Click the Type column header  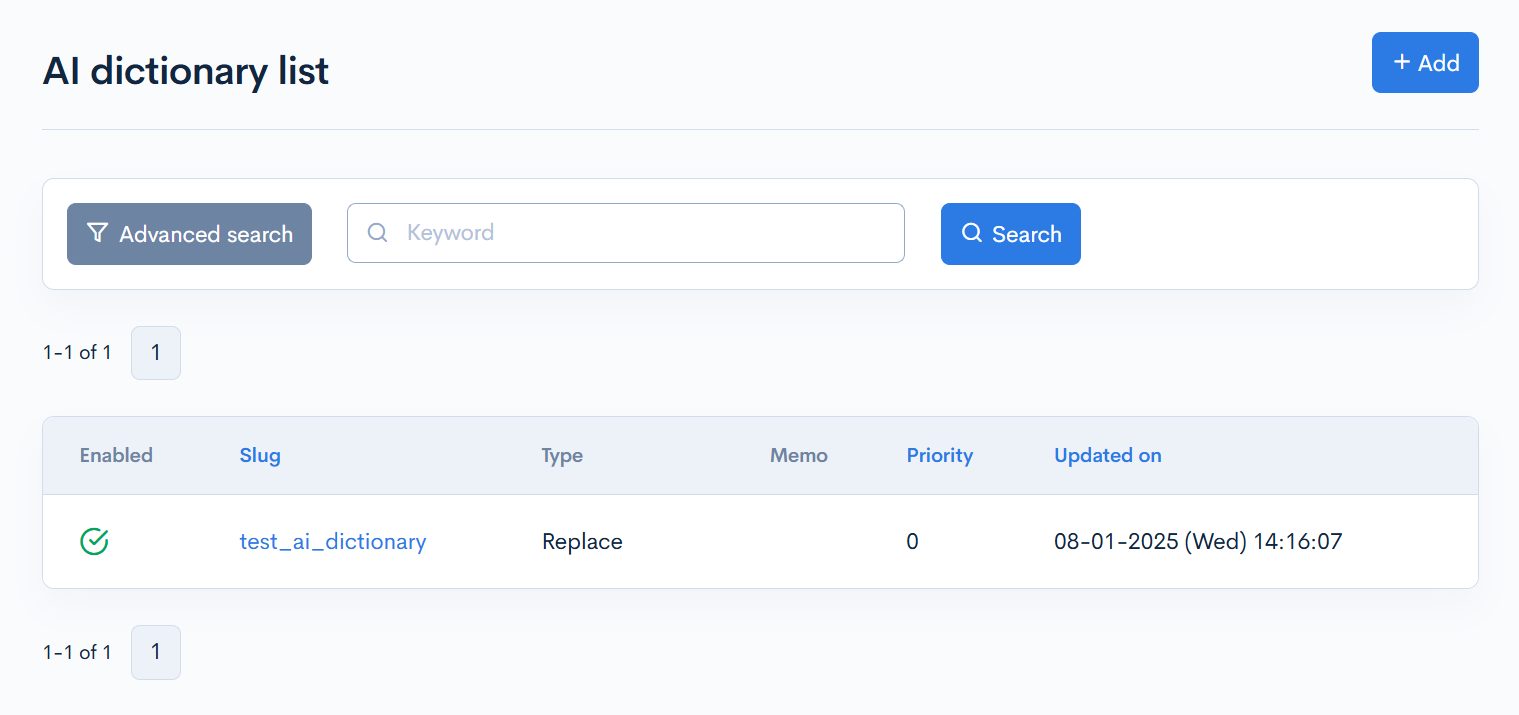(562, 455)
